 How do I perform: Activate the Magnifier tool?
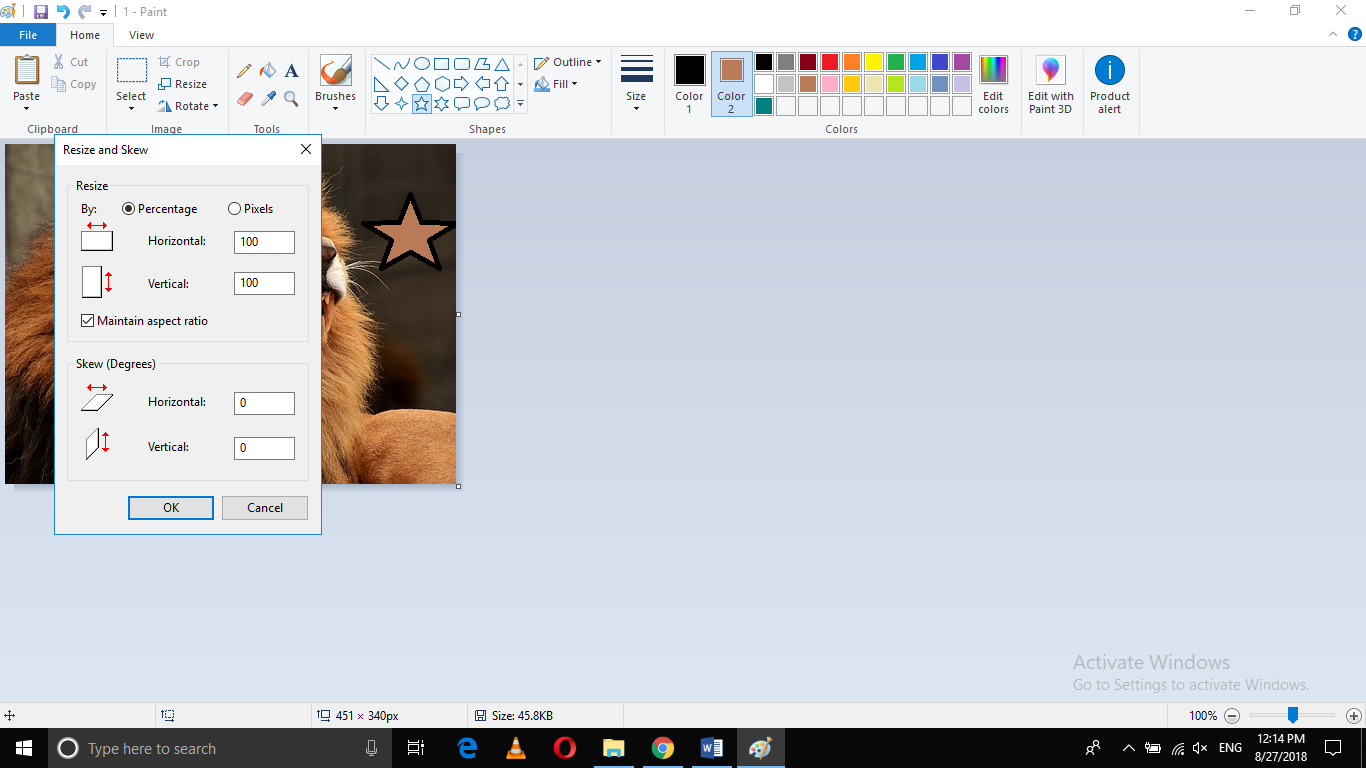(291, 99)
